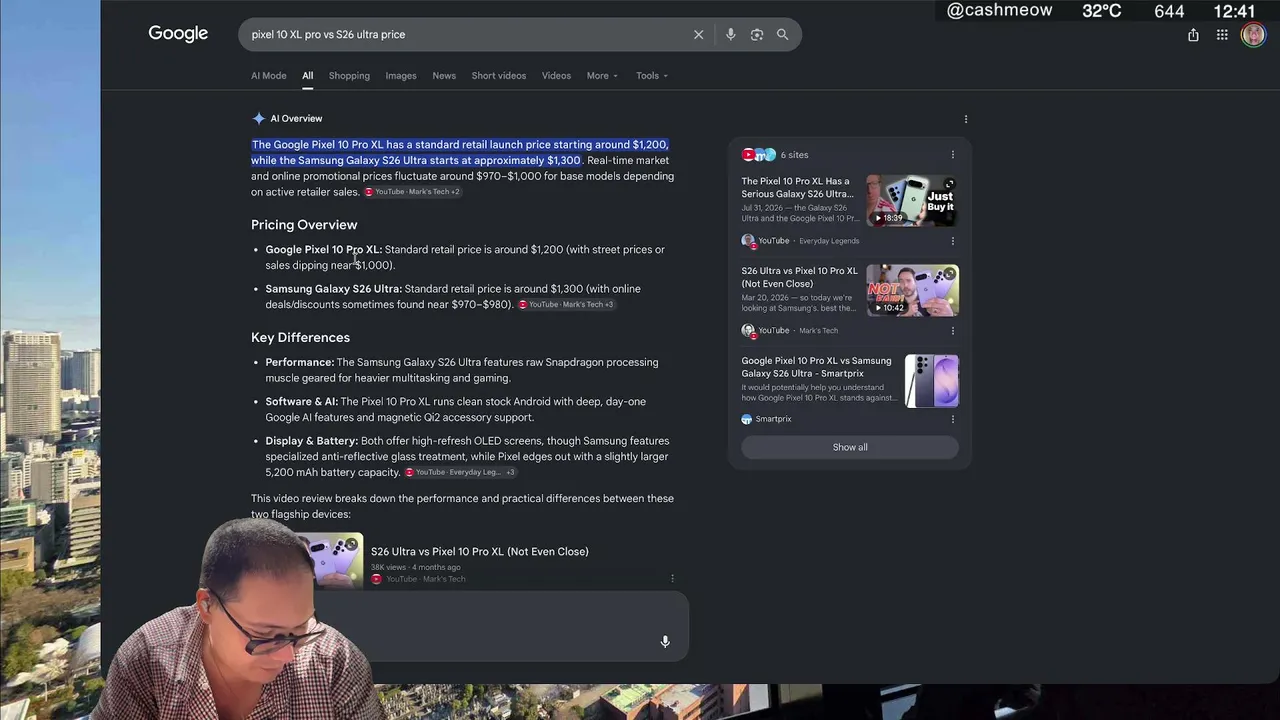The width and height of the screenshot is (1280, 720).
Task: Click the Show all sources button
Action: click(x=850, y=447)
